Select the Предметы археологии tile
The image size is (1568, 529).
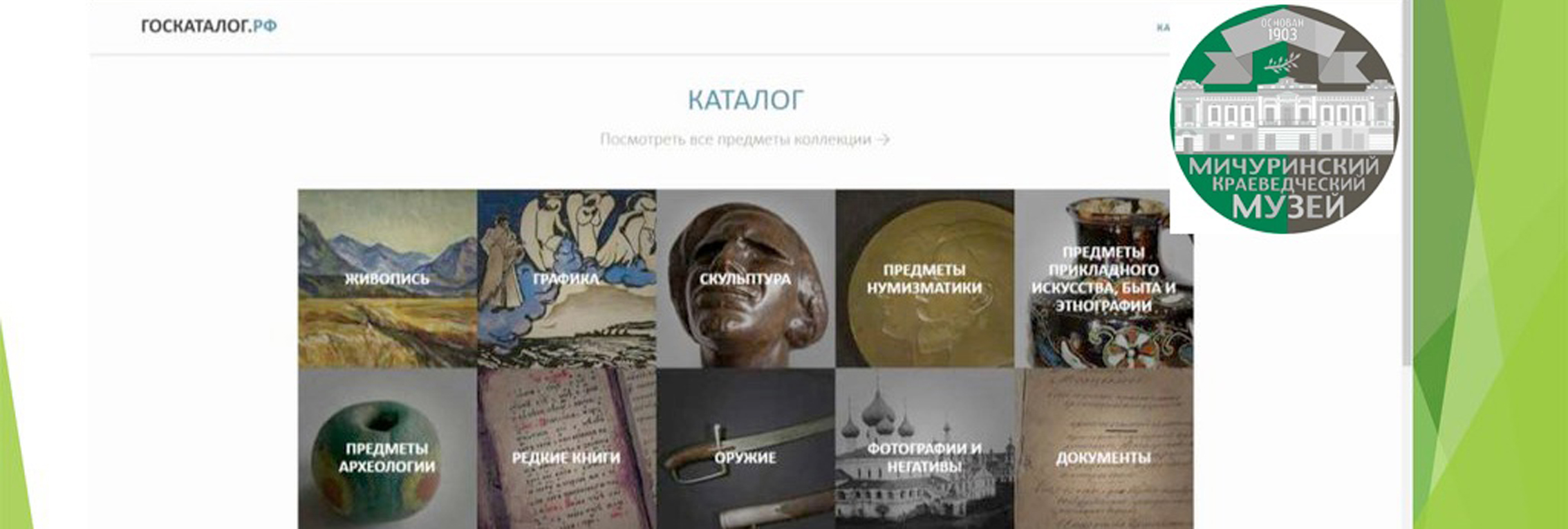point(387,449)
